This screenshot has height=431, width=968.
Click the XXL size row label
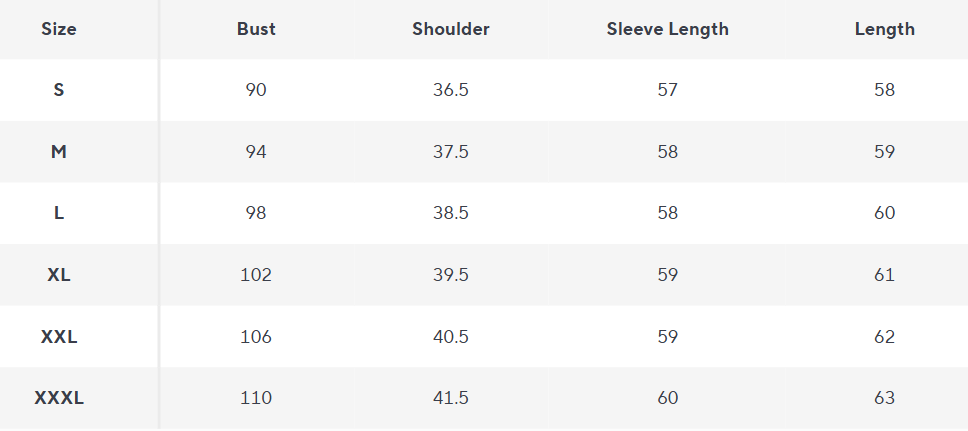tap(59, 337)
